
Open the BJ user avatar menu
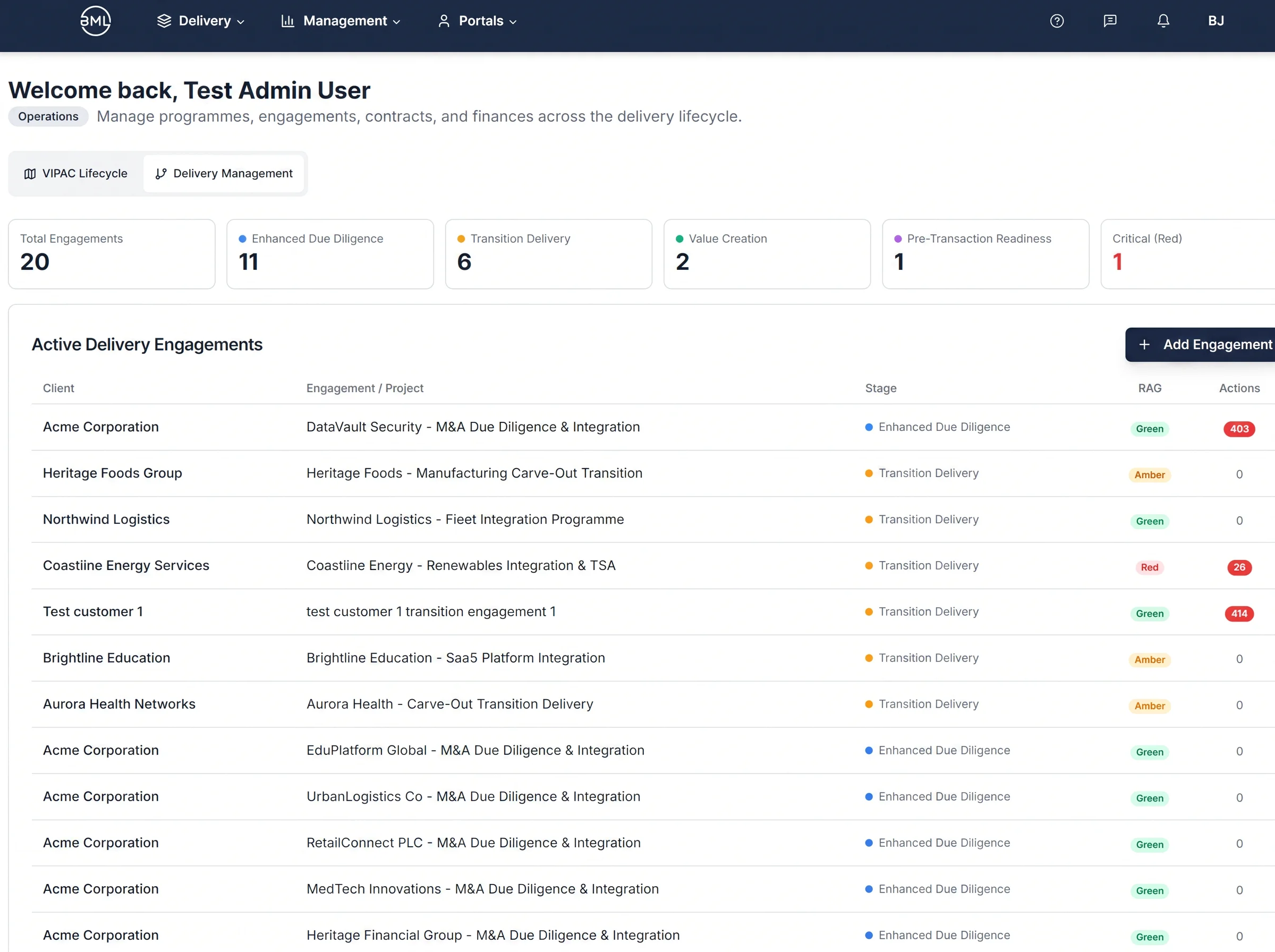(x=1215, y=21)
